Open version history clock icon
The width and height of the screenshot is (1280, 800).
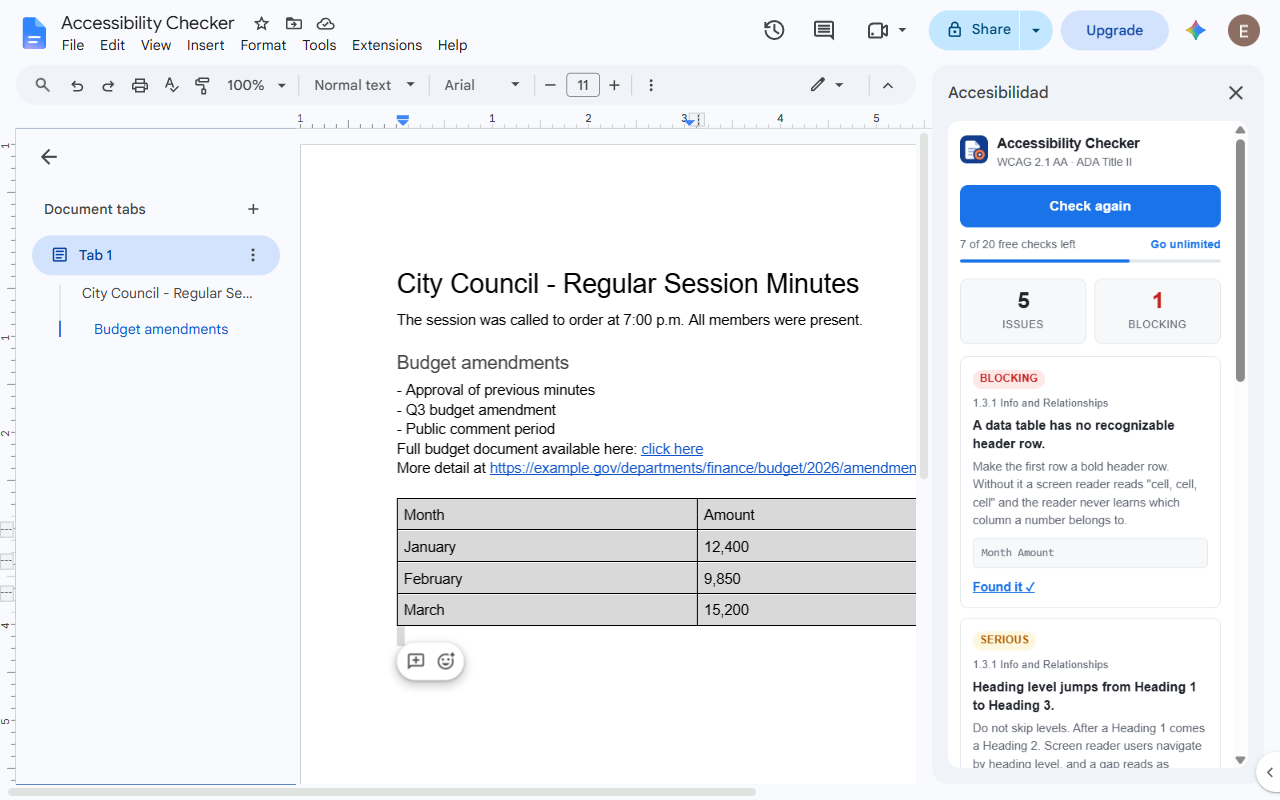tap(774, 30)
